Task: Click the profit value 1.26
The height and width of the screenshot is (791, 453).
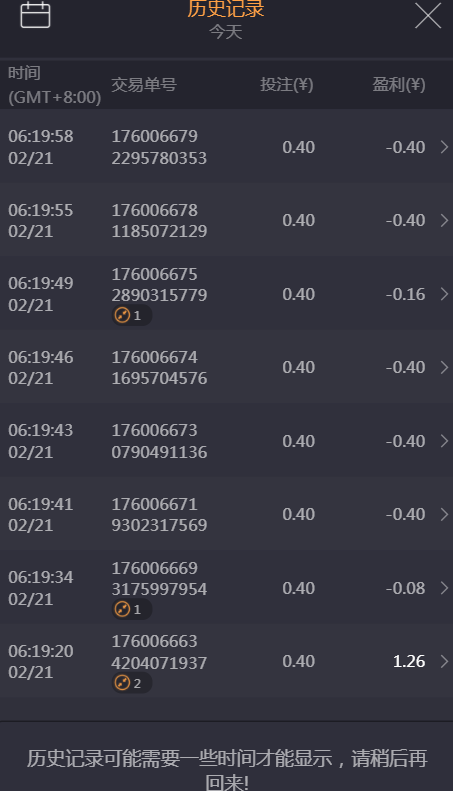Action: click(x=409, y=661)
